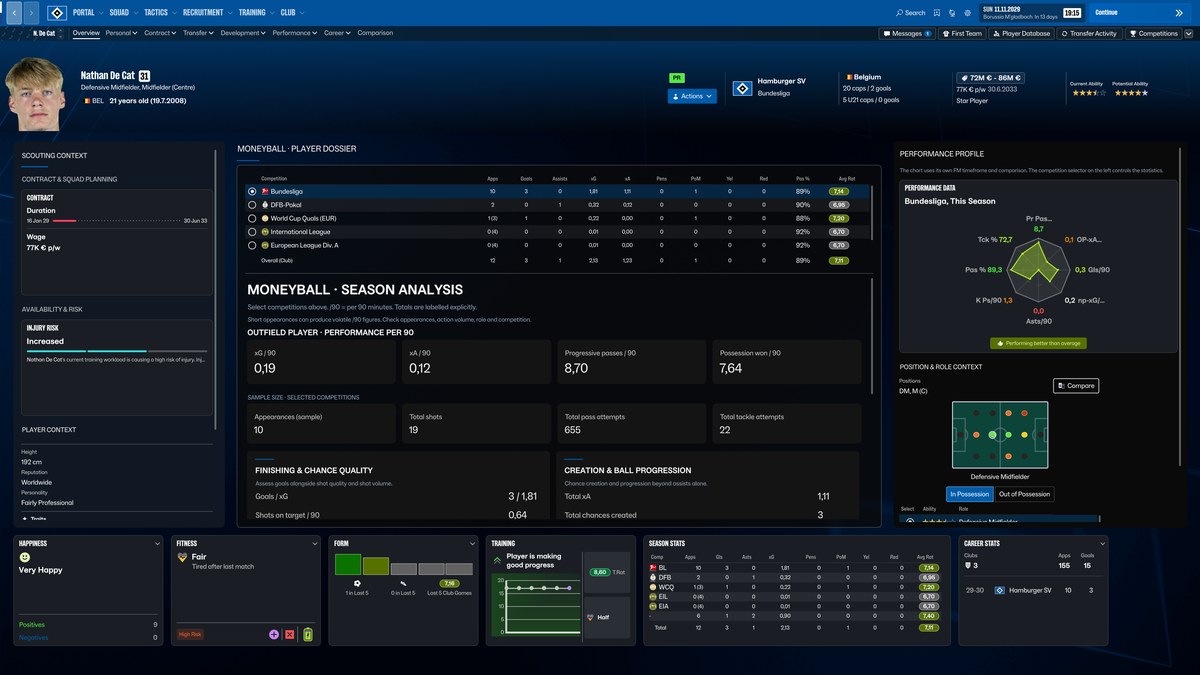Open the Transfer tab menu
The height and width of the screenshot is (675, 1200).
[198, 33]
